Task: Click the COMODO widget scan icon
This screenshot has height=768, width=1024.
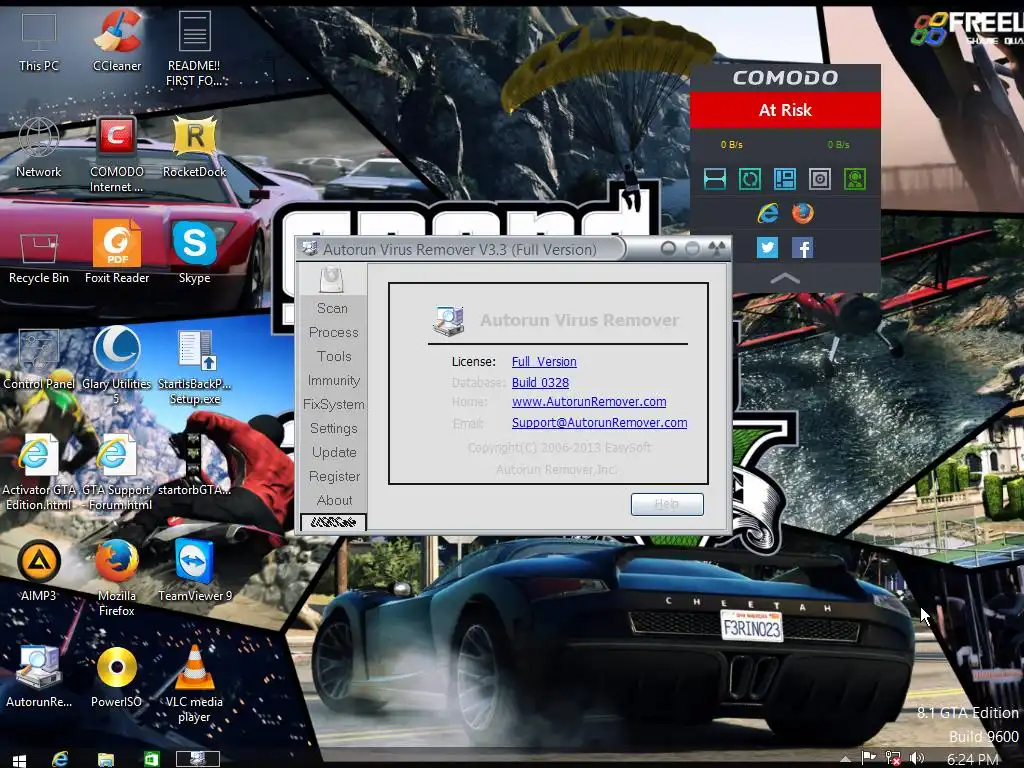Action: coord(714,178)
